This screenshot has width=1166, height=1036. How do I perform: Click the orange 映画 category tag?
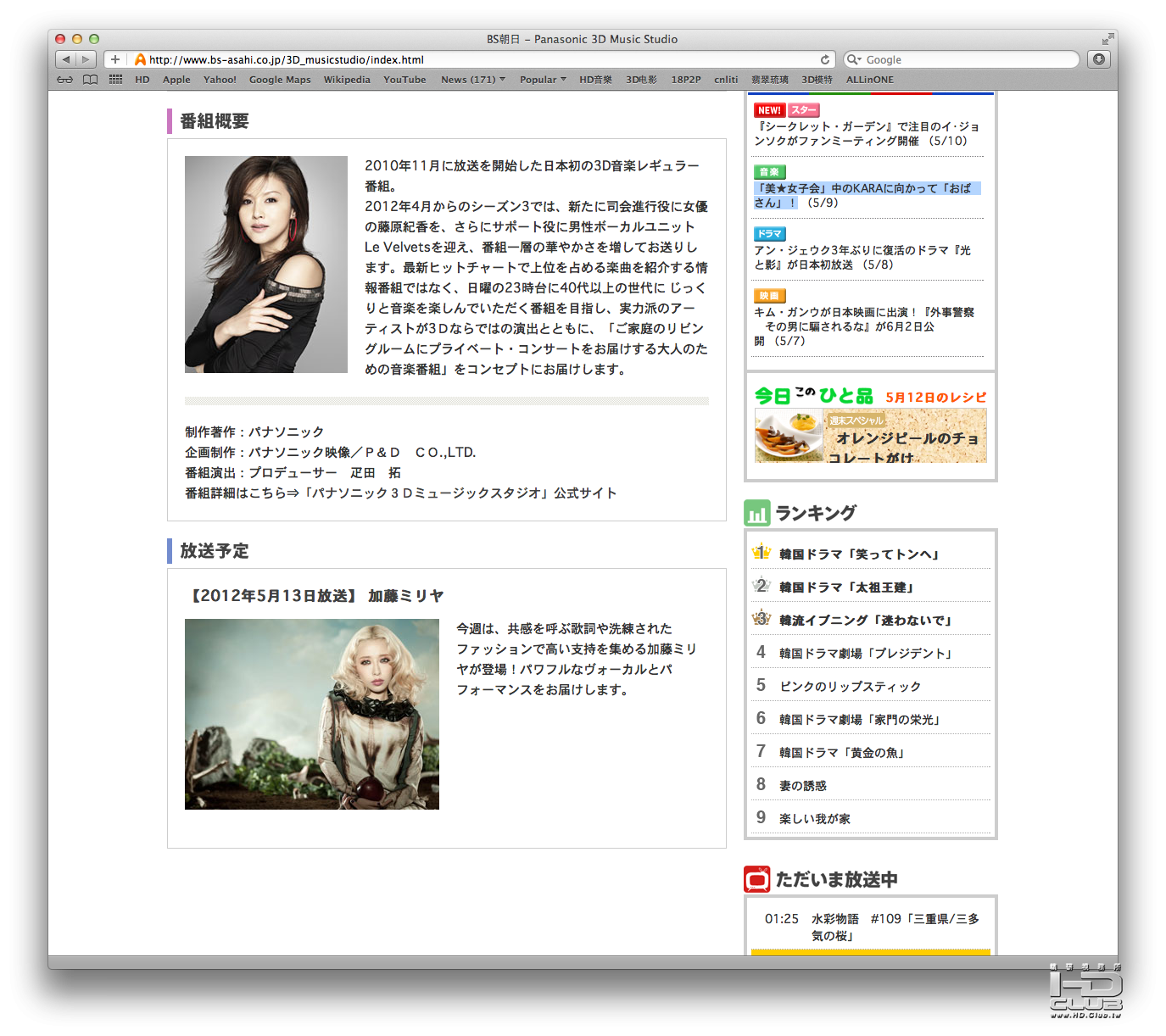[x=770, y=296]
